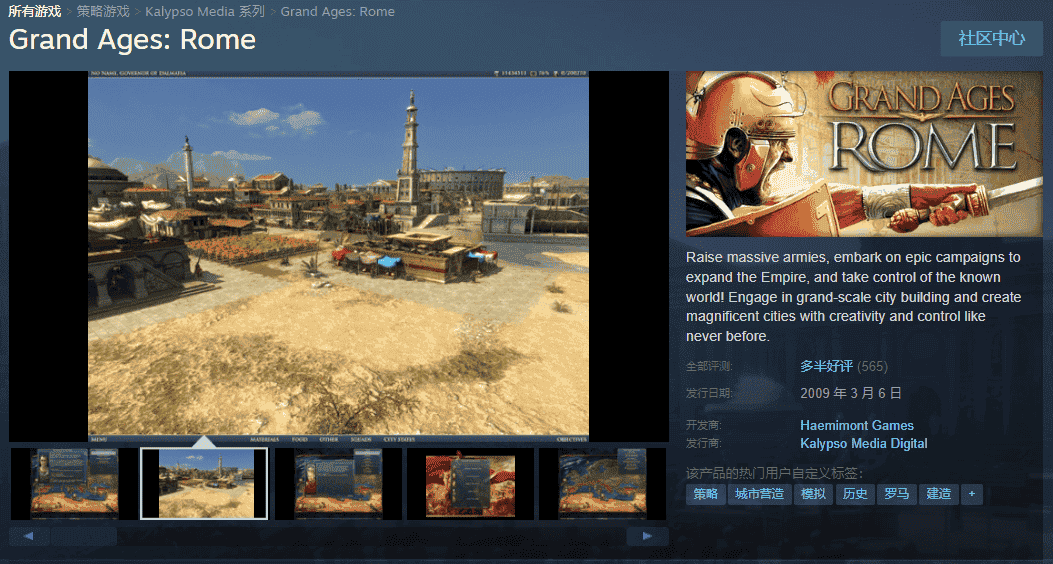Viewport: 1053px width, 564px height.
Task: Select the highlighted city view thumbnail
Action: (x=204, y=483)
